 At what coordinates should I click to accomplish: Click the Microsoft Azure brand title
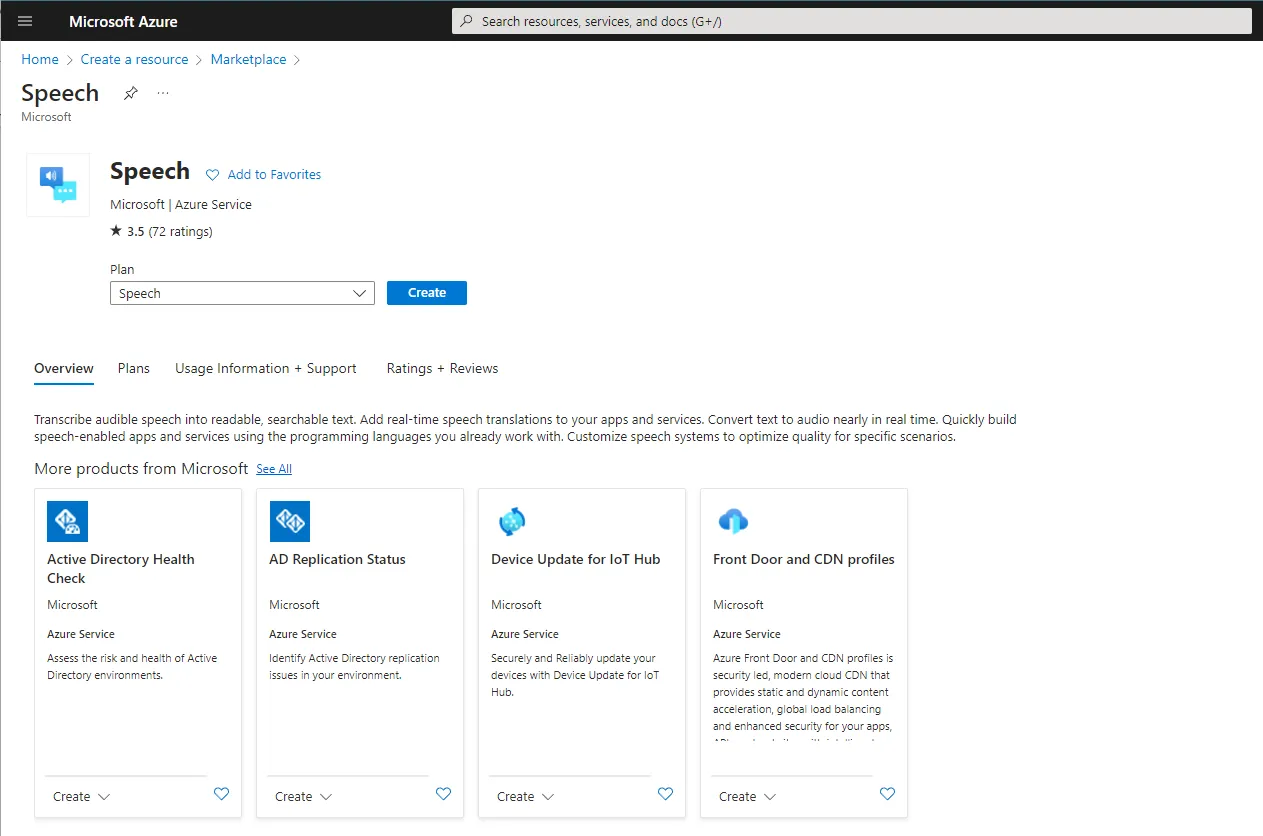click(x=123, y=21)
